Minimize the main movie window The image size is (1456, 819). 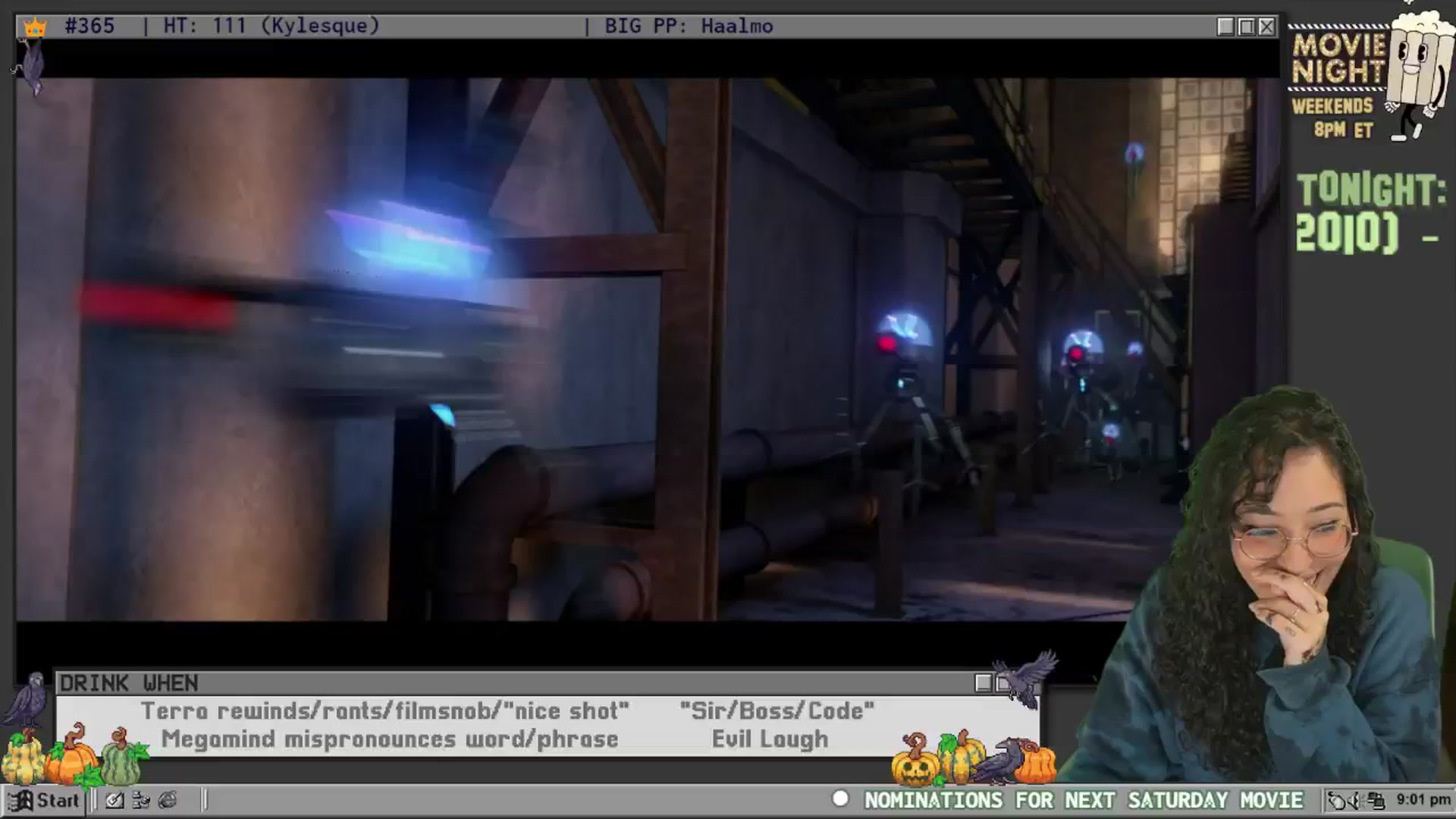[x=1225, y=27]
